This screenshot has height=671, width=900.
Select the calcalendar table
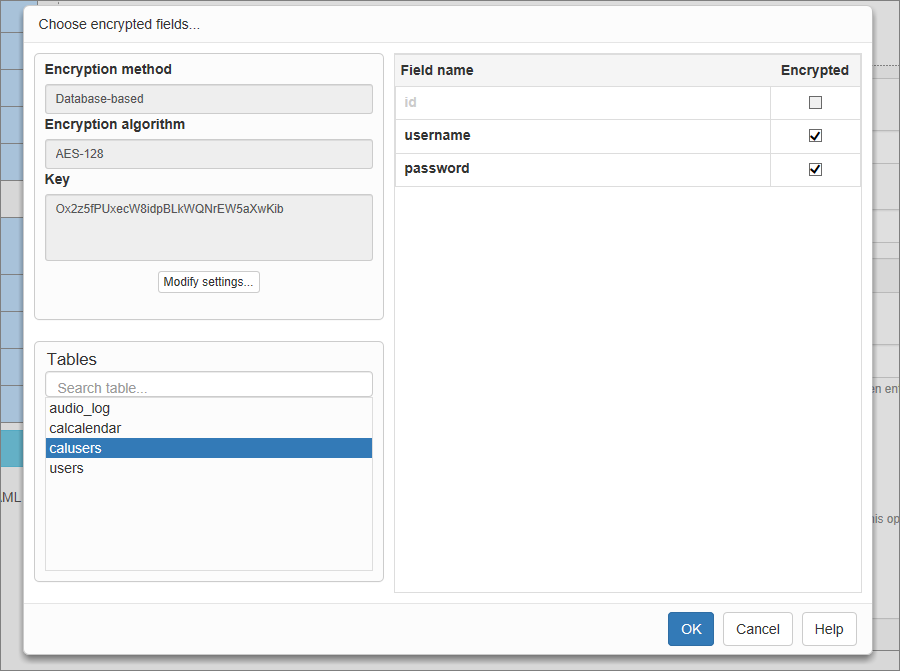[85, 428]
